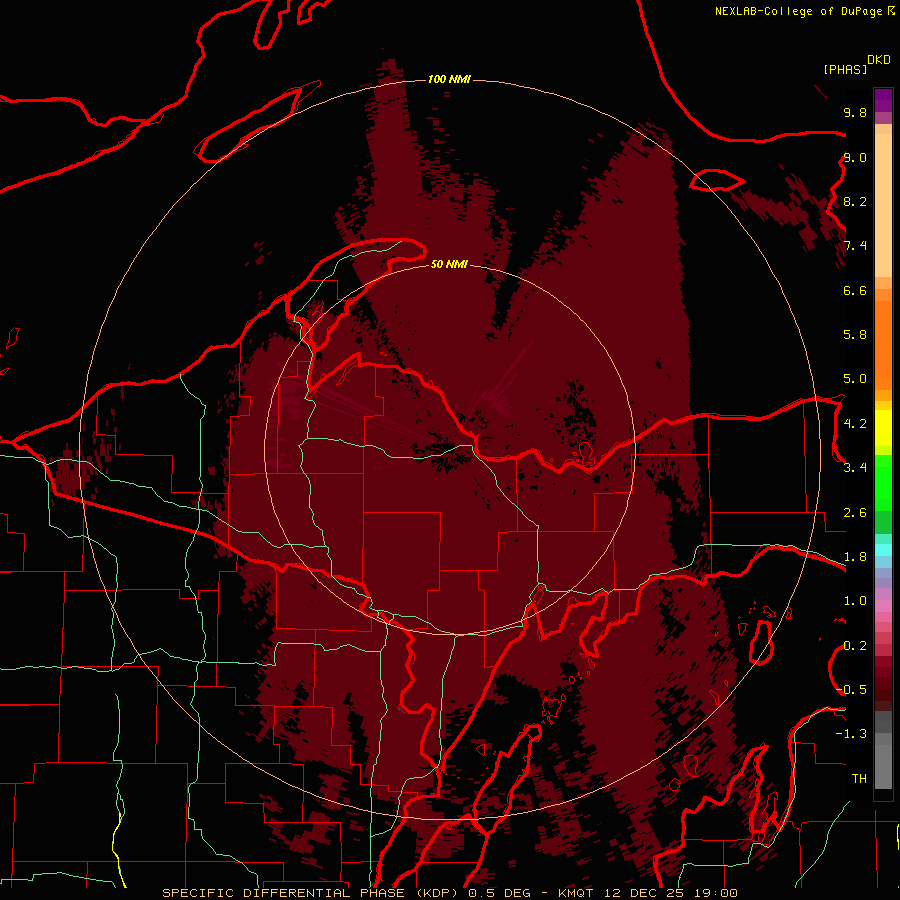Click the TH label on the color scale

click(859, 779)
